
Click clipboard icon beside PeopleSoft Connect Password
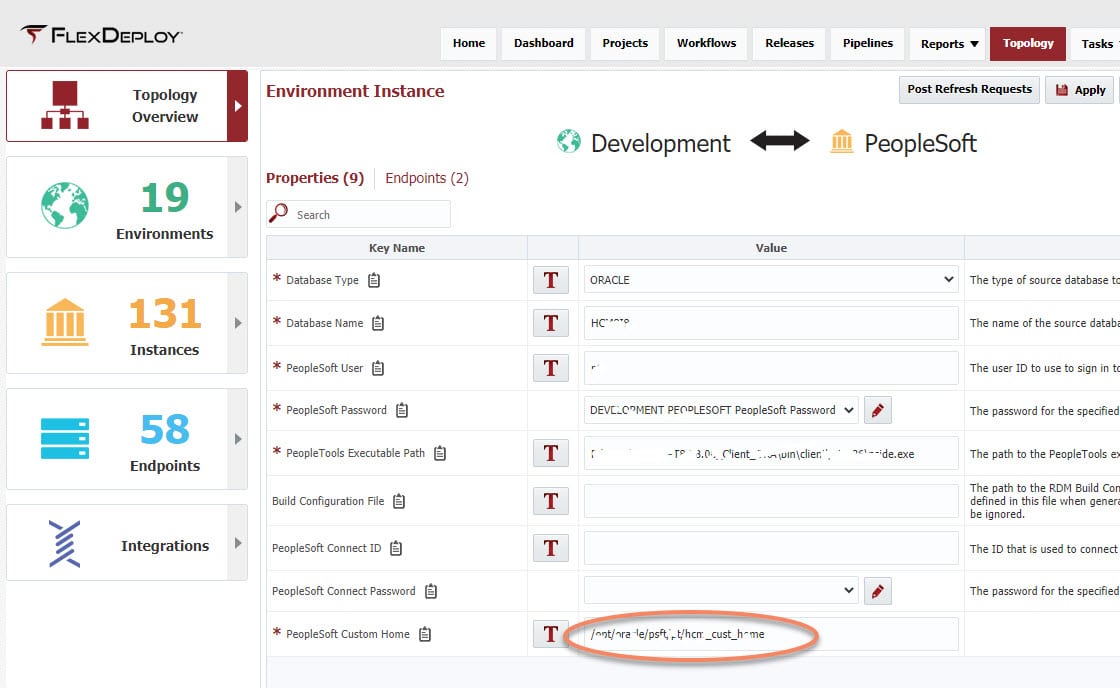coord(431,591)
